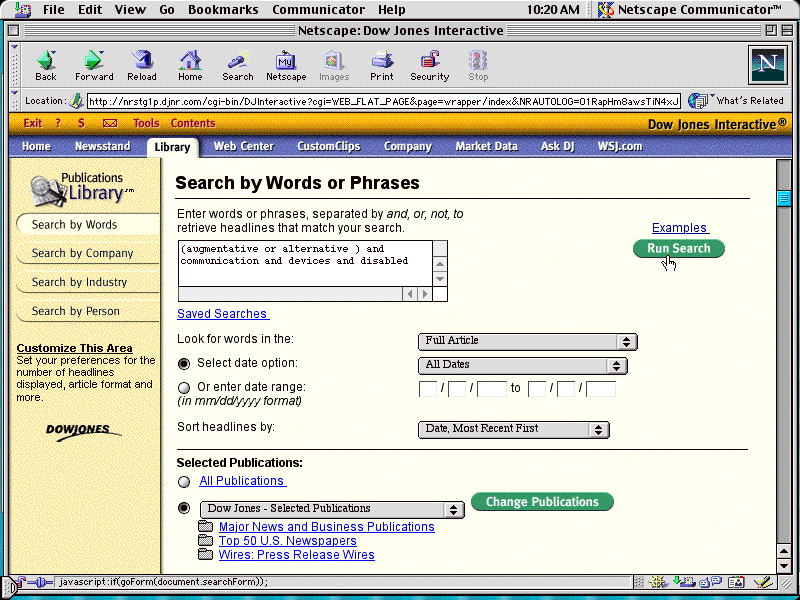The height and width of the screenshot is (600, 800).
Task: Open the Communicator menu
Action: [x=318, y=10]
